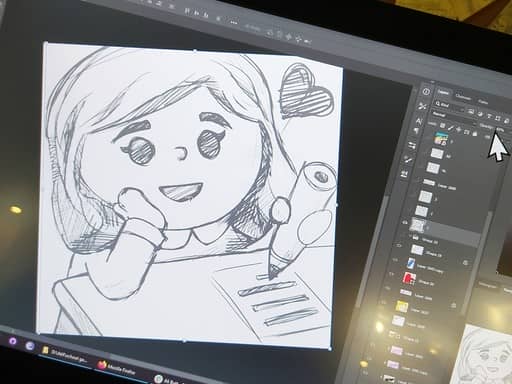The height and width of the screenshot is (384, 512).
Task: Click the second round icon in the taskbar
Action: [30, 346]
